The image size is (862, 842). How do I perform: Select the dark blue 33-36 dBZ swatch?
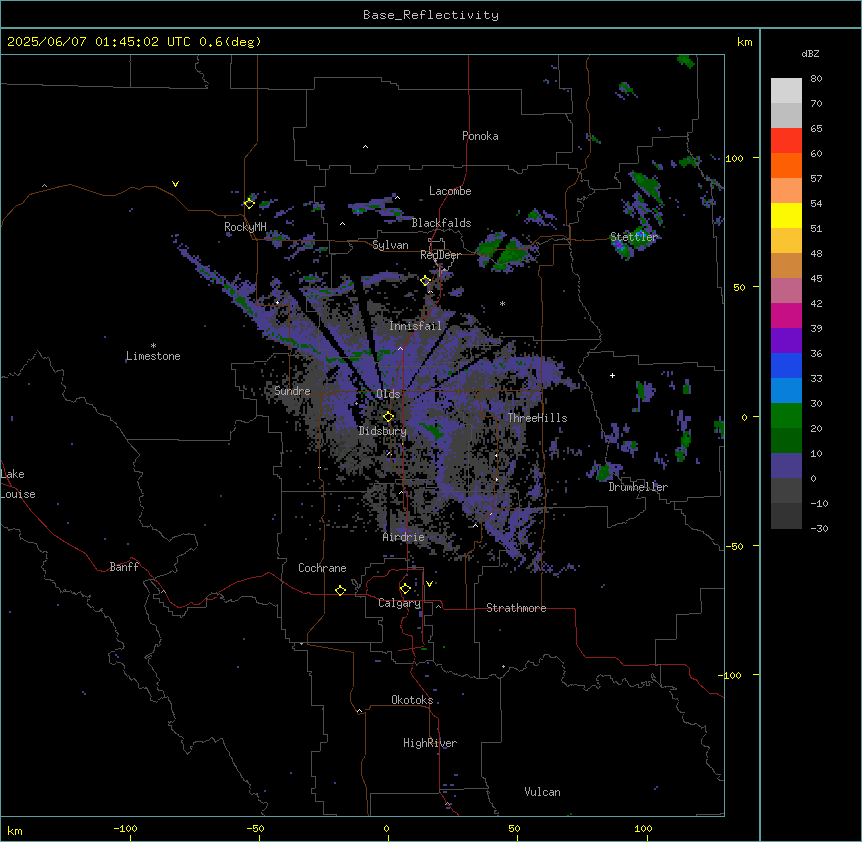pyautogui.click(x=786, y=365)
